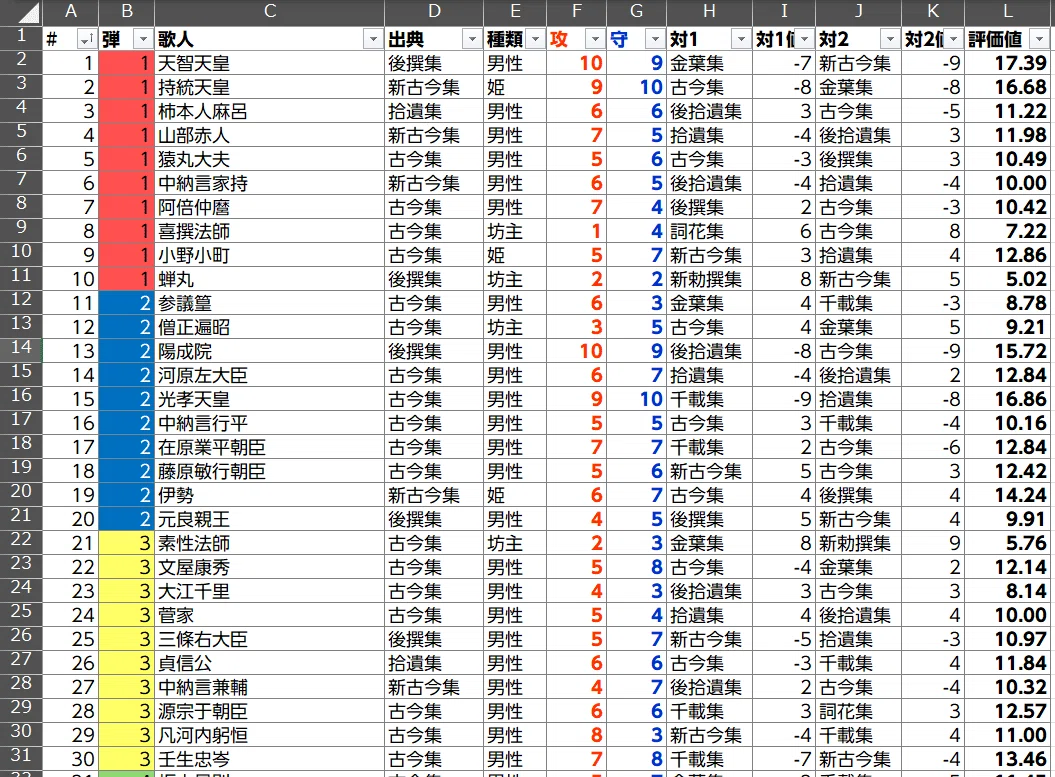1055x777 pixels.
Task: Select column L header
Action: coord(1007,11)
